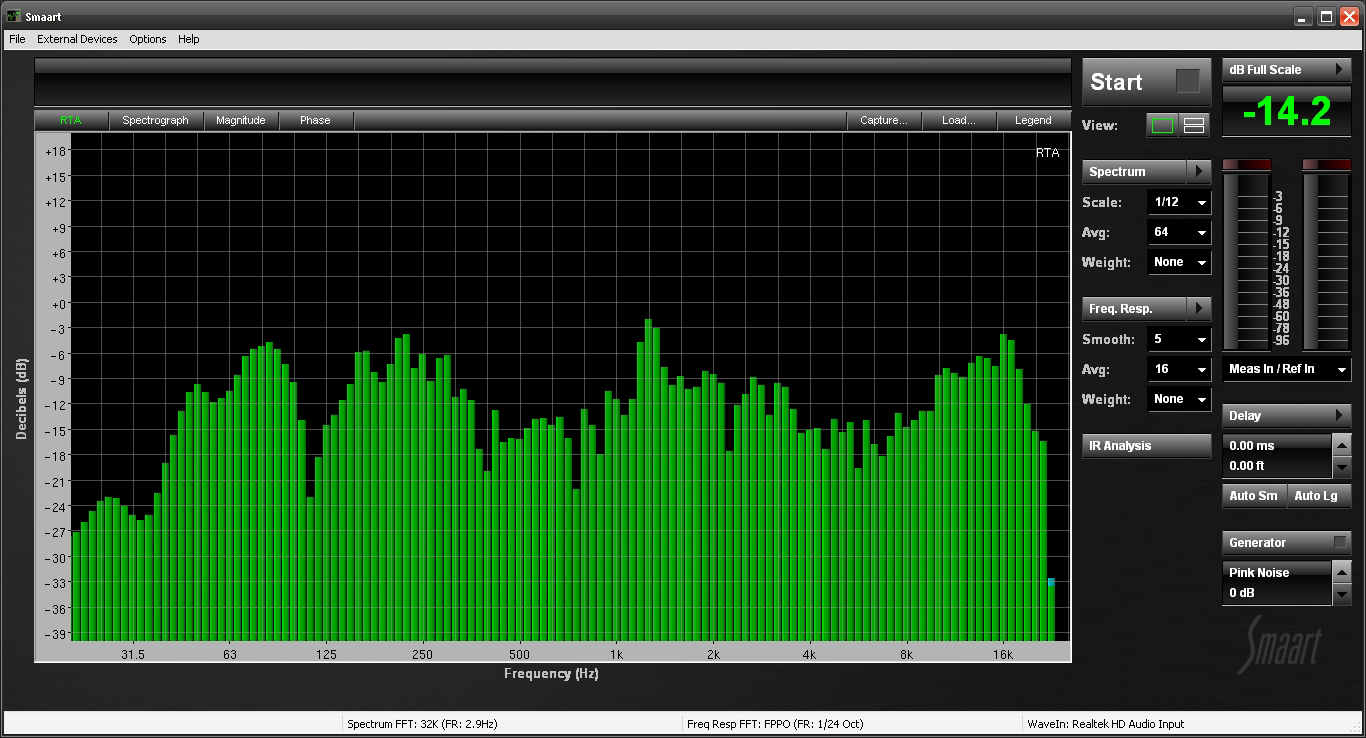Toggle the Generator on/off square

pyautogui.click(x=1340, y=542)
